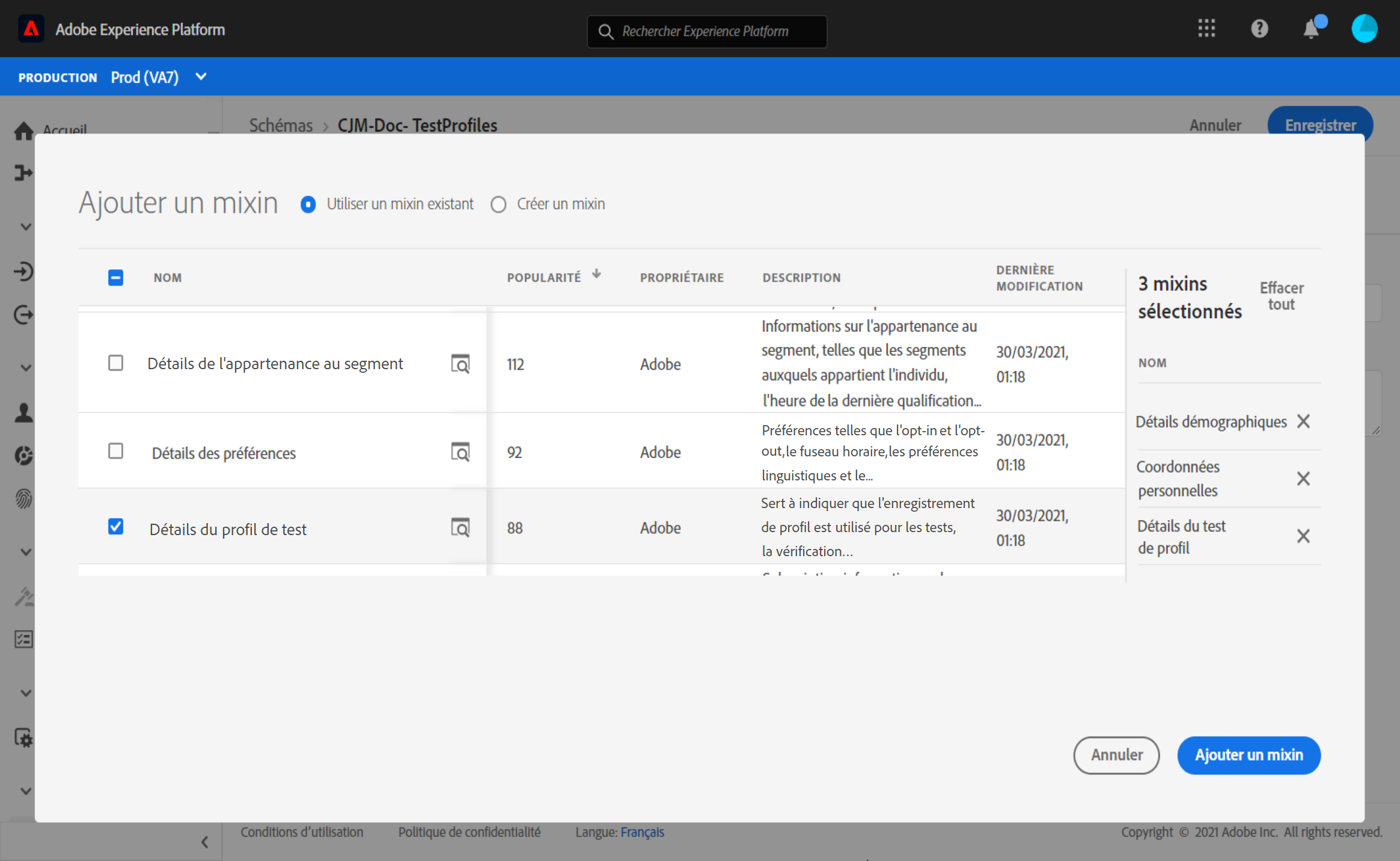
Task: Remove Détails démographiques from selected mixins
Action: [x=1303, y=421]
